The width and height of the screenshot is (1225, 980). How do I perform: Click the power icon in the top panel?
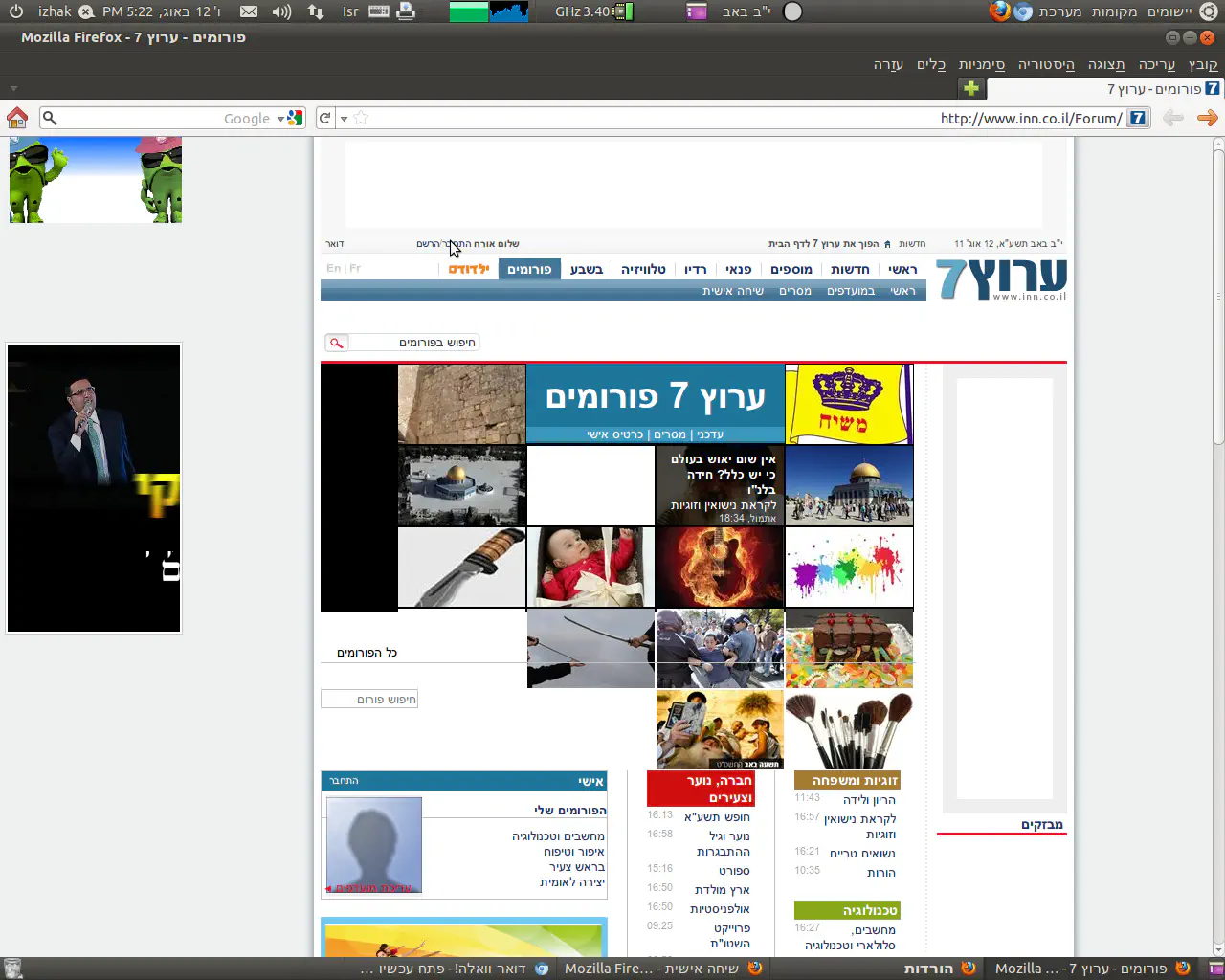click(16, 11)
